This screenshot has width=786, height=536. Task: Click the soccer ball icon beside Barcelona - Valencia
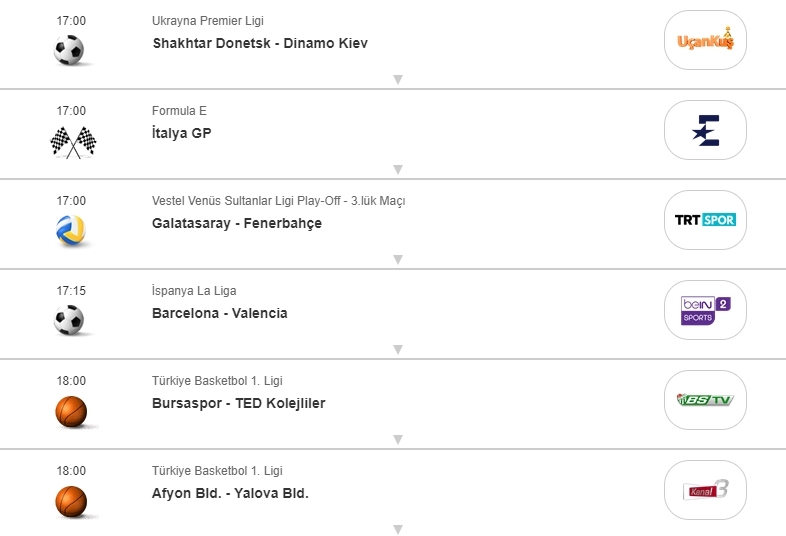70,320
